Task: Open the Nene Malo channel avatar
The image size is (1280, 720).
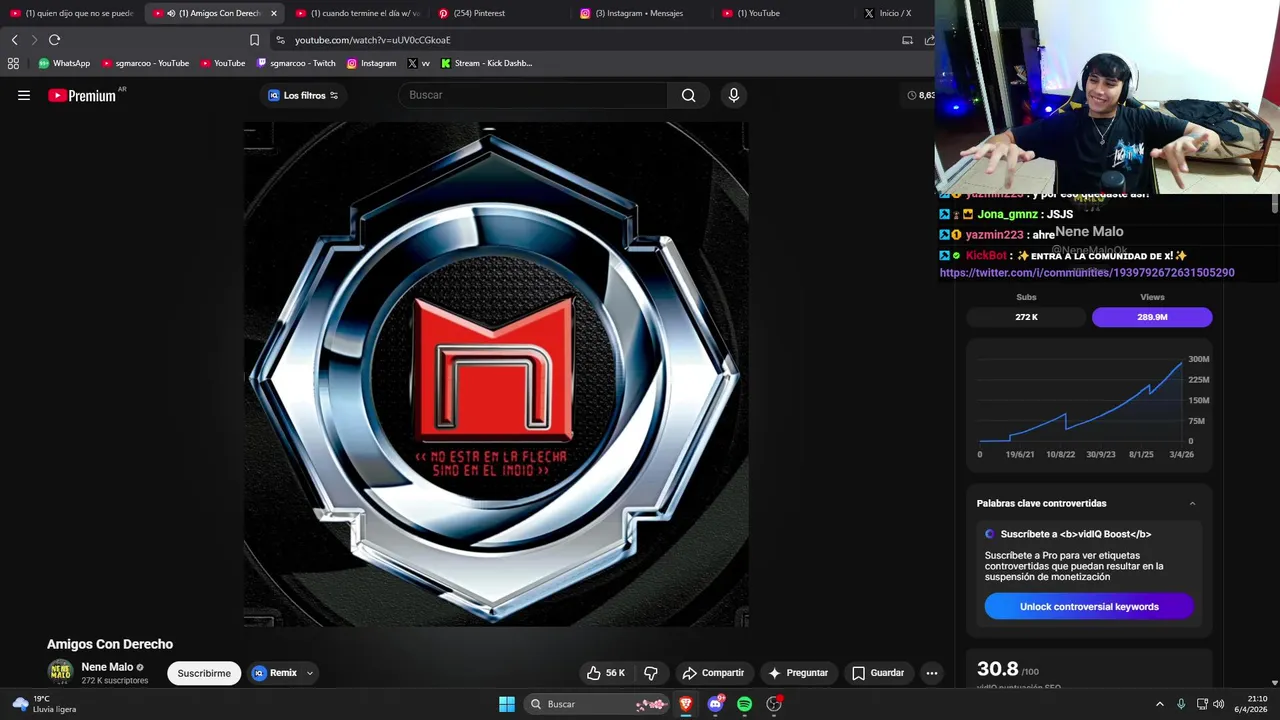Action: point(61,673)
